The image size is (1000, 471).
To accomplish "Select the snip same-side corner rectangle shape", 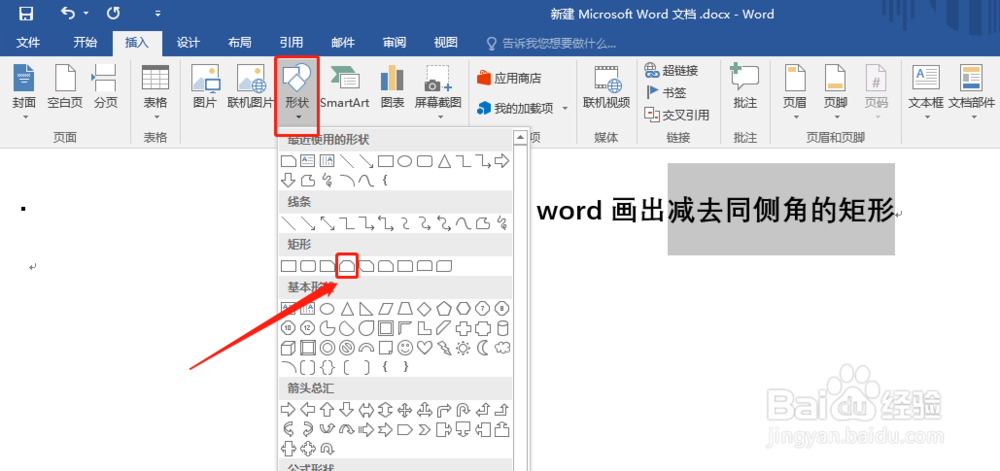I will coord(347,266).
